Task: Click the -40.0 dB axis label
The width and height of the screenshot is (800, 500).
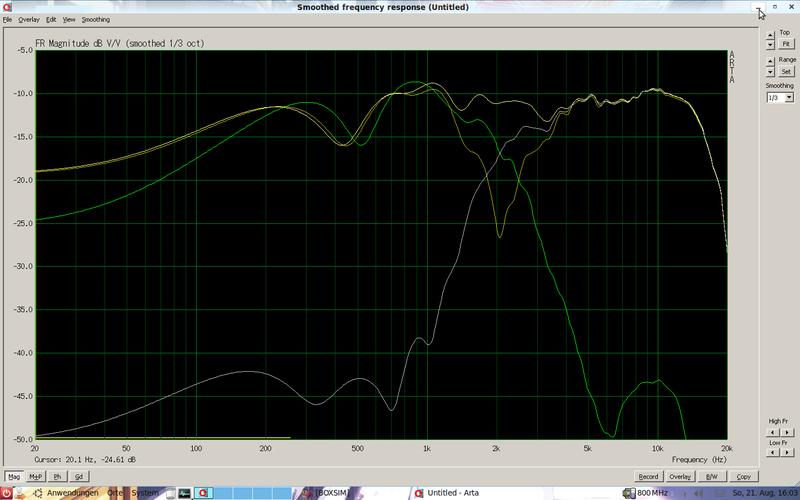Action: coord(23,353)
